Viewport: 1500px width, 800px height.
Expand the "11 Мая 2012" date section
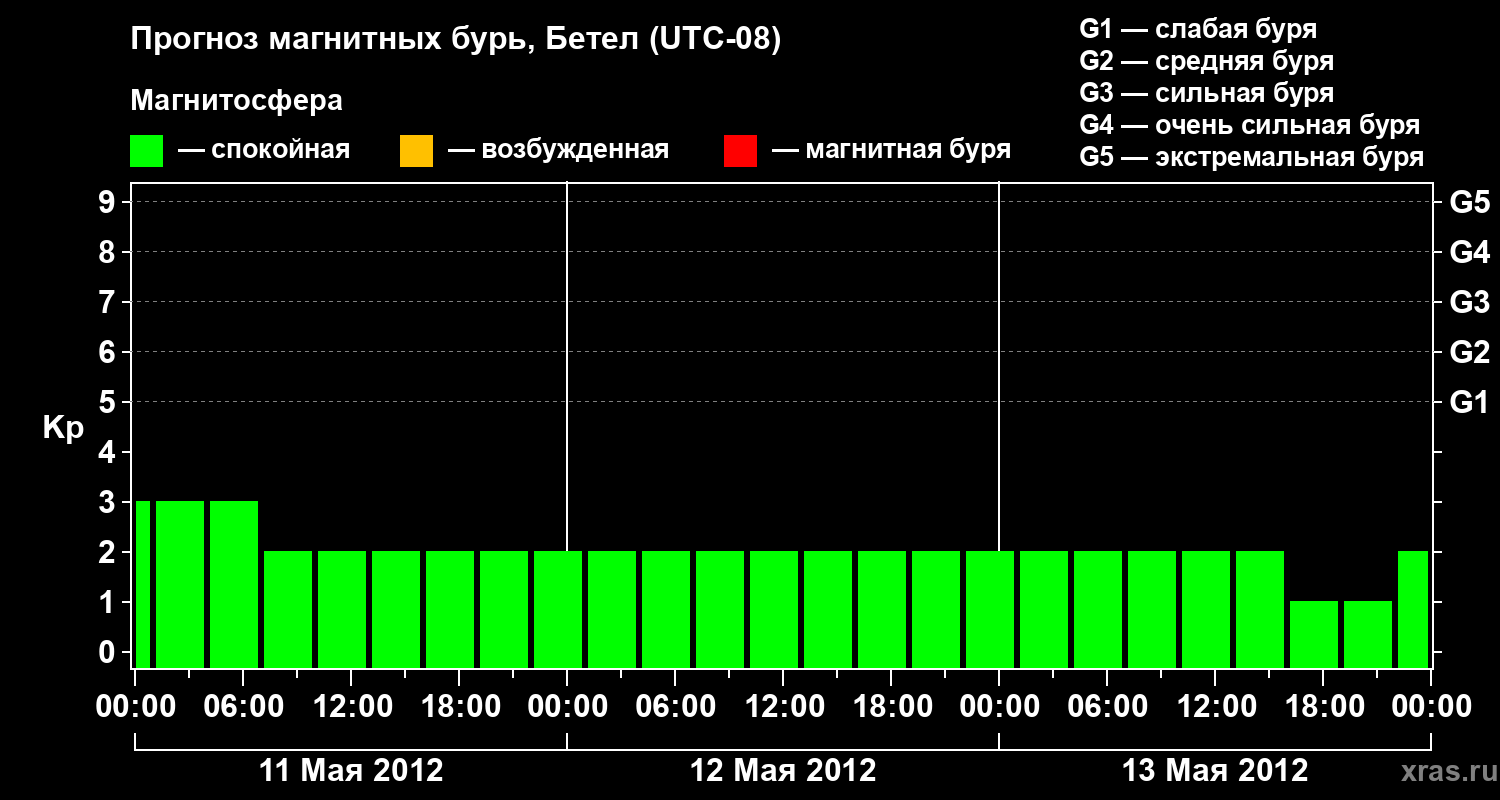350,770
